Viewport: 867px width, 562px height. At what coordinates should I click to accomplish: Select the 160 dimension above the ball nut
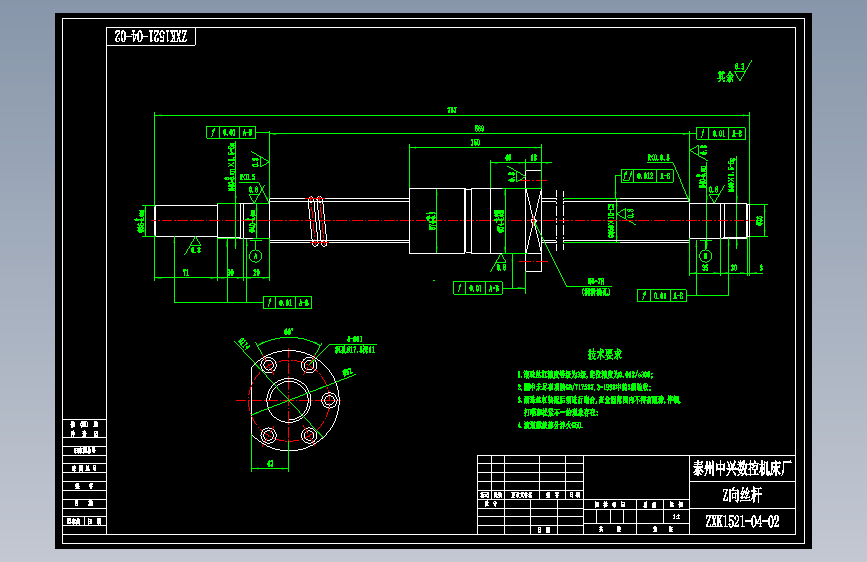[475, 142]
